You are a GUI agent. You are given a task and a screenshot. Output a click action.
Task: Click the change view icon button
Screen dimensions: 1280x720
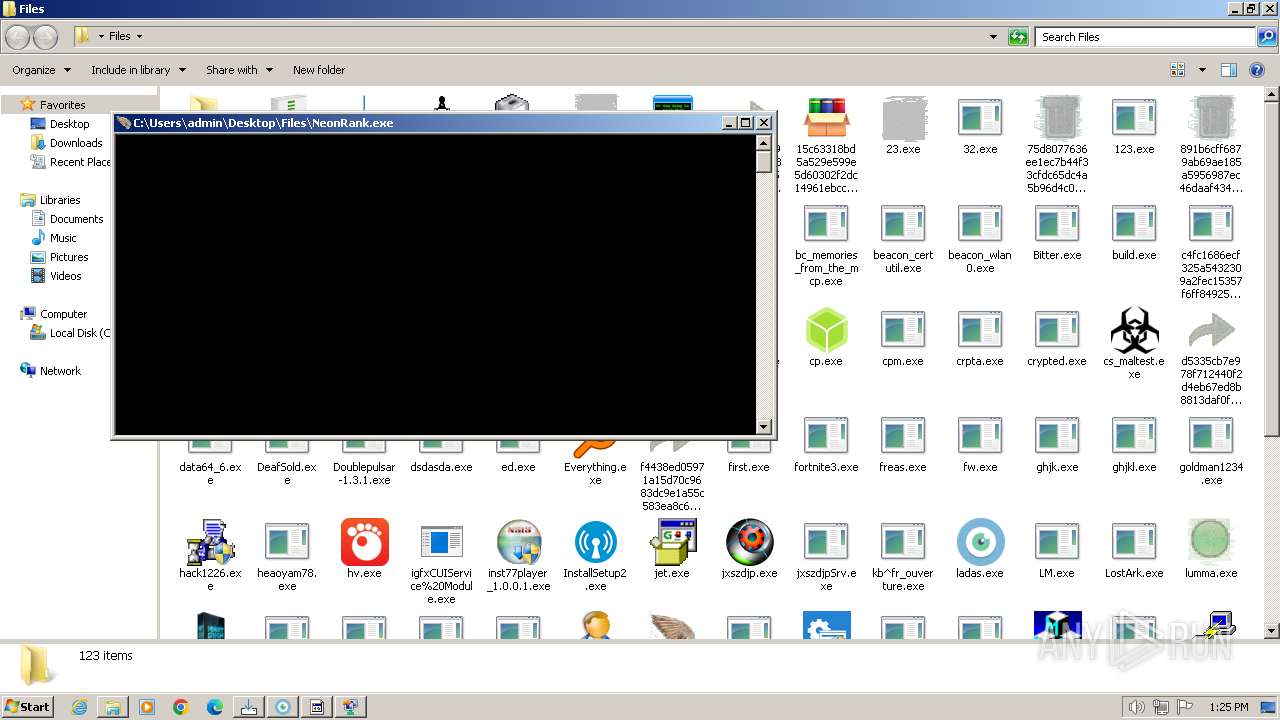1179,70
